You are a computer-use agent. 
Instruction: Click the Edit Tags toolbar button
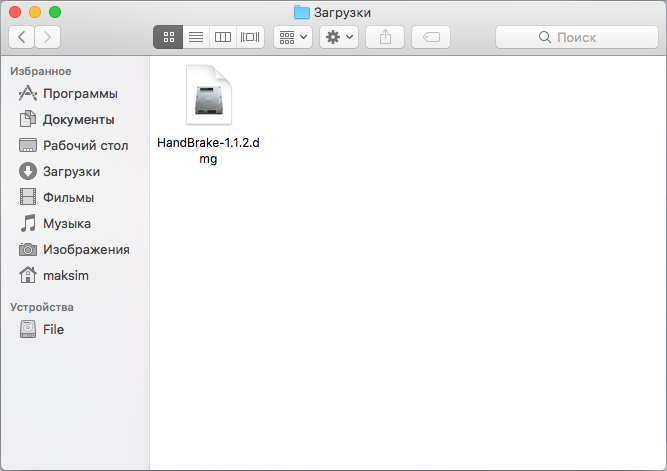click(x=431, y=37)
